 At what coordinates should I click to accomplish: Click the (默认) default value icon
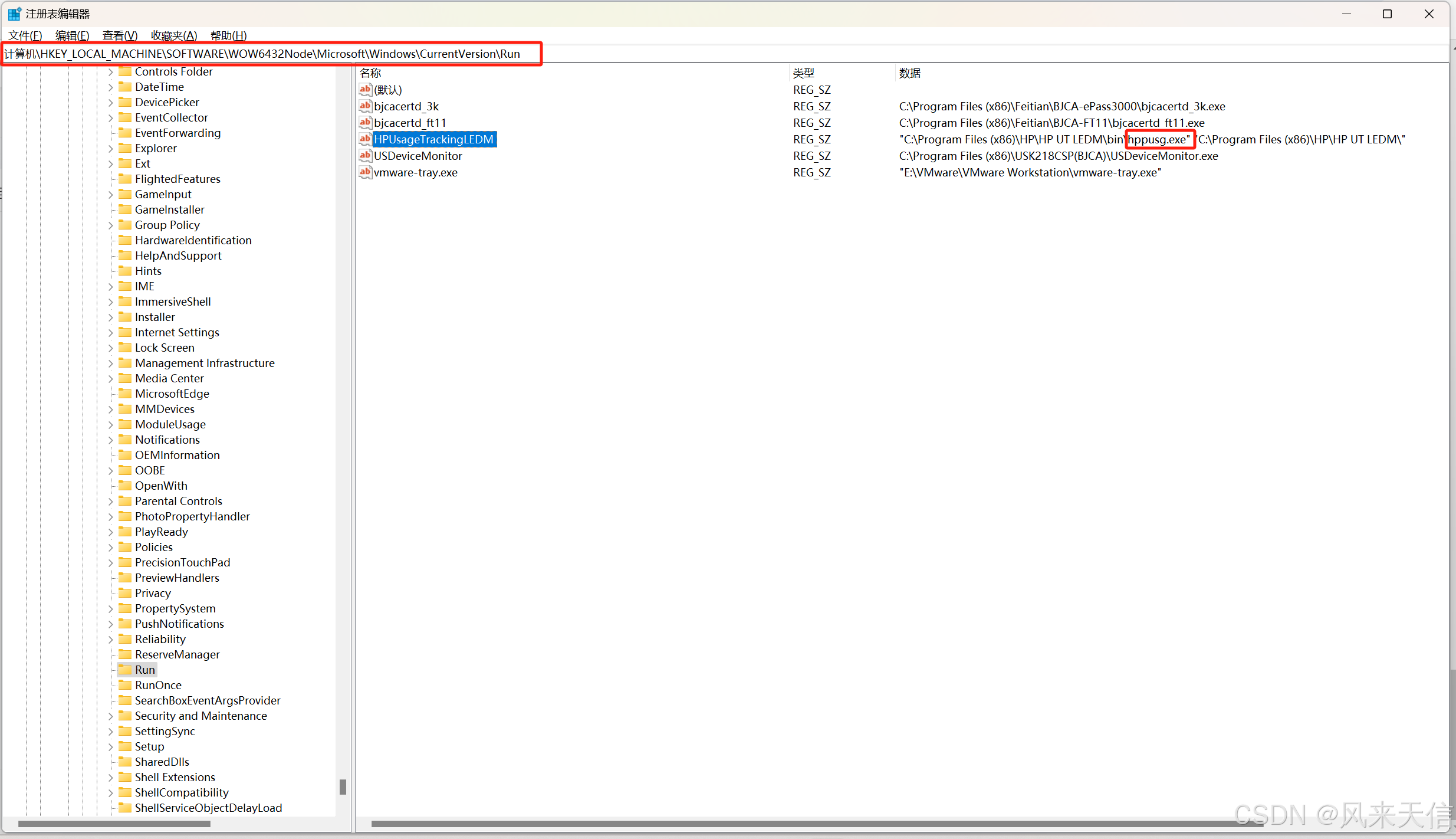(366, 90)
